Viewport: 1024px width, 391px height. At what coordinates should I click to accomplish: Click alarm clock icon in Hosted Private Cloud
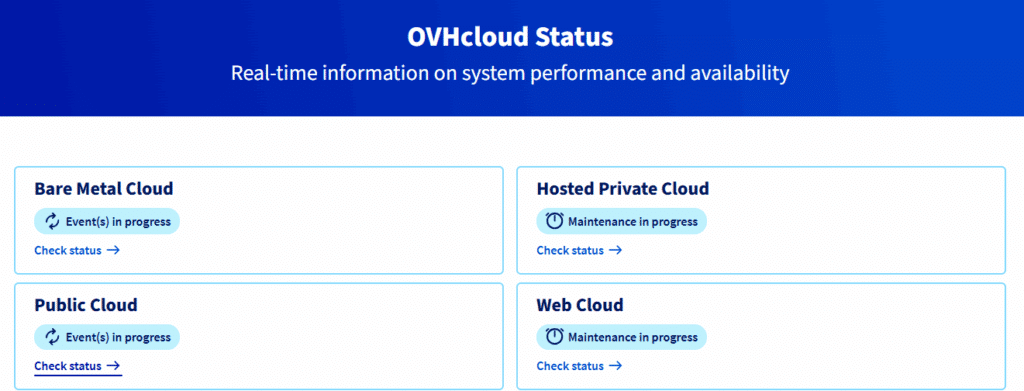[x=554, y=221]
